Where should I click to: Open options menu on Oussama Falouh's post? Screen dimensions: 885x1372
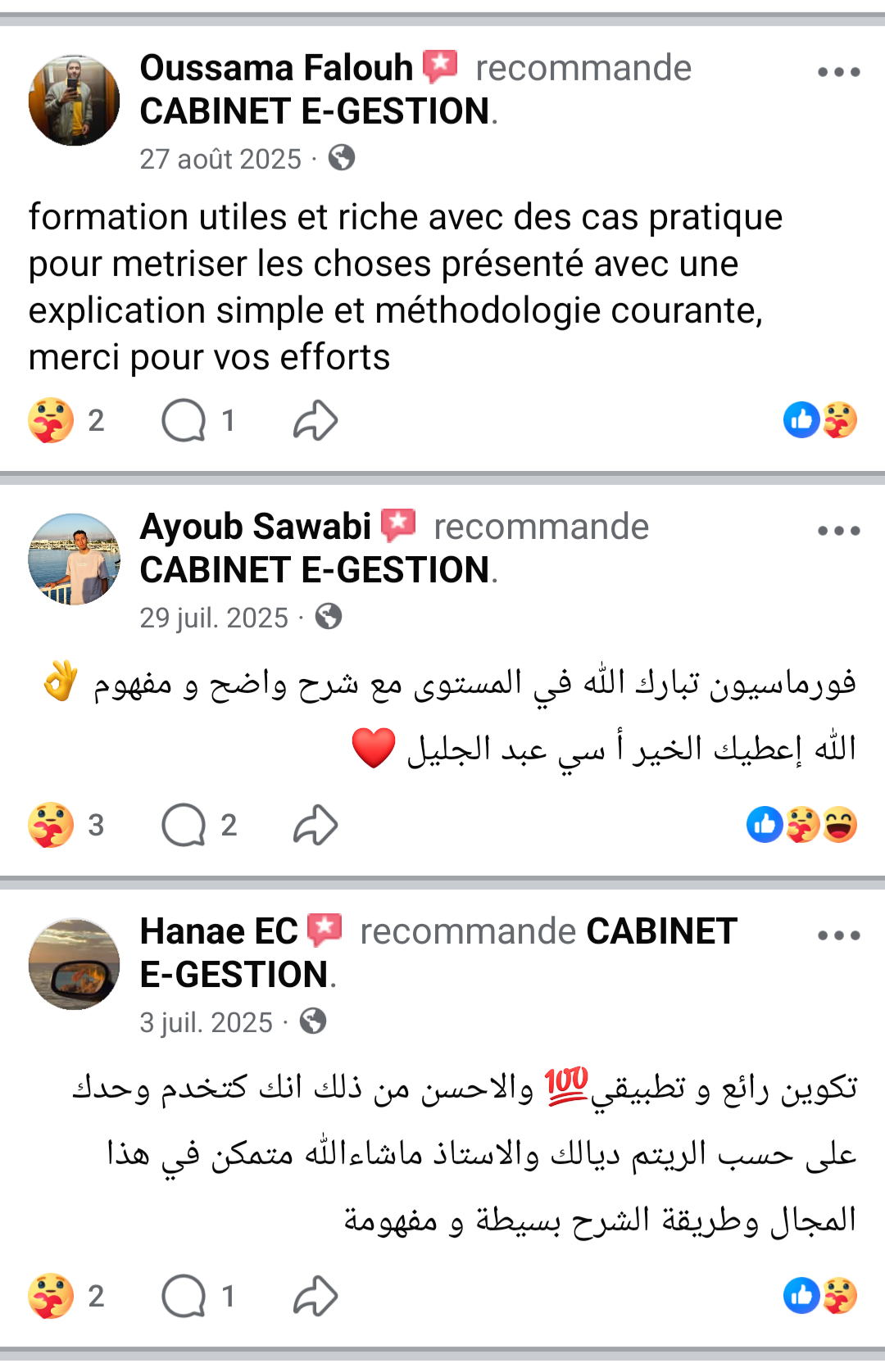pos(838,72)
